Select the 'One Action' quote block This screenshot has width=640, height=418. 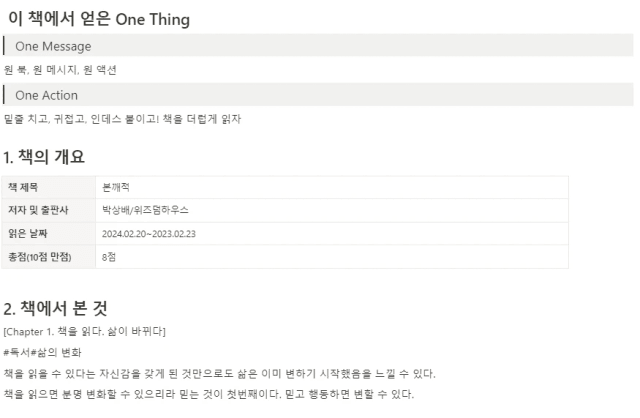(318, 95)
